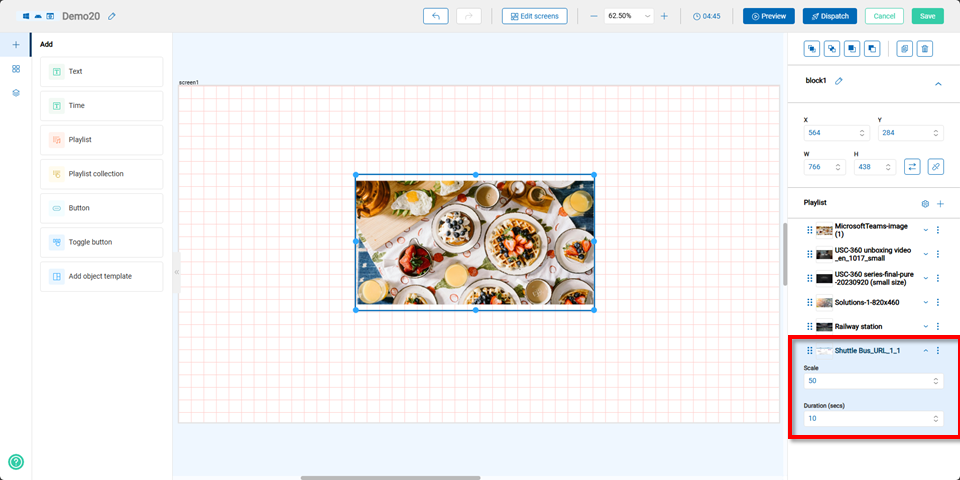
Task: Click the undo arrow button
Action: [436, 16]
